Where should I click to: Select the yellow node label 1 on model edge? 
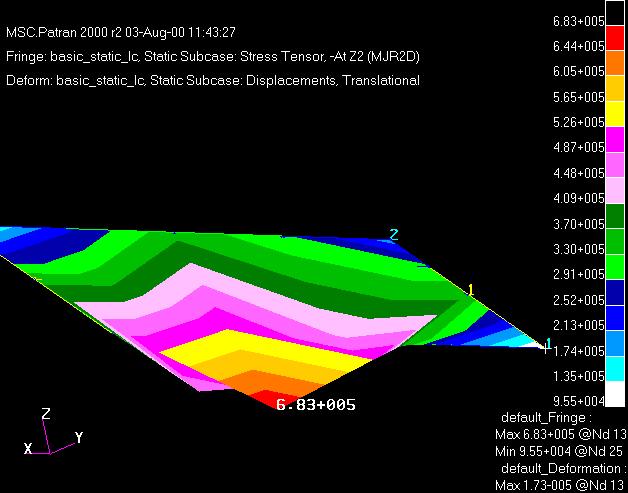[470, 290]
